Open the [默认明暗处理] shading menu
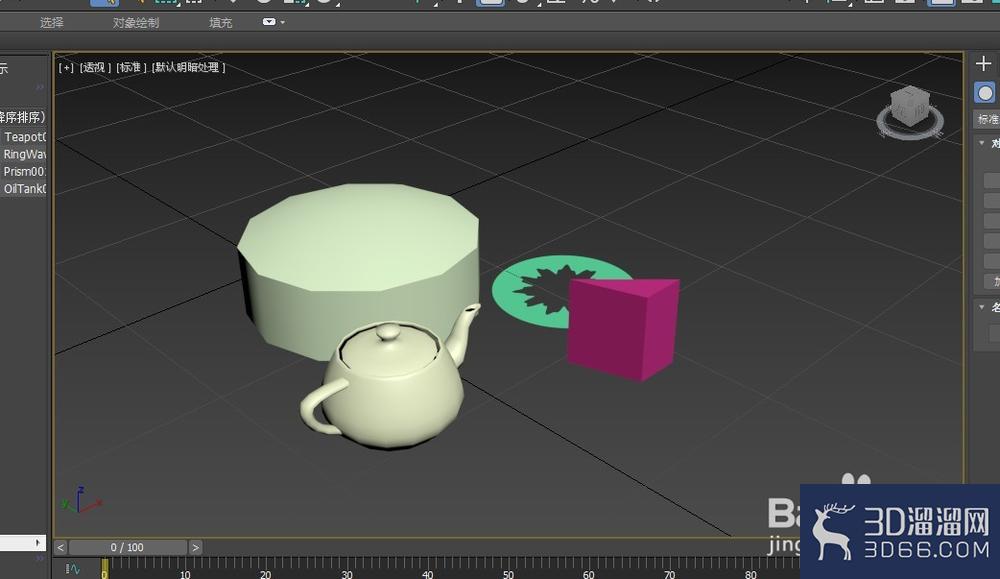This screenshot has width=1000, height=579. coord(189,68)
